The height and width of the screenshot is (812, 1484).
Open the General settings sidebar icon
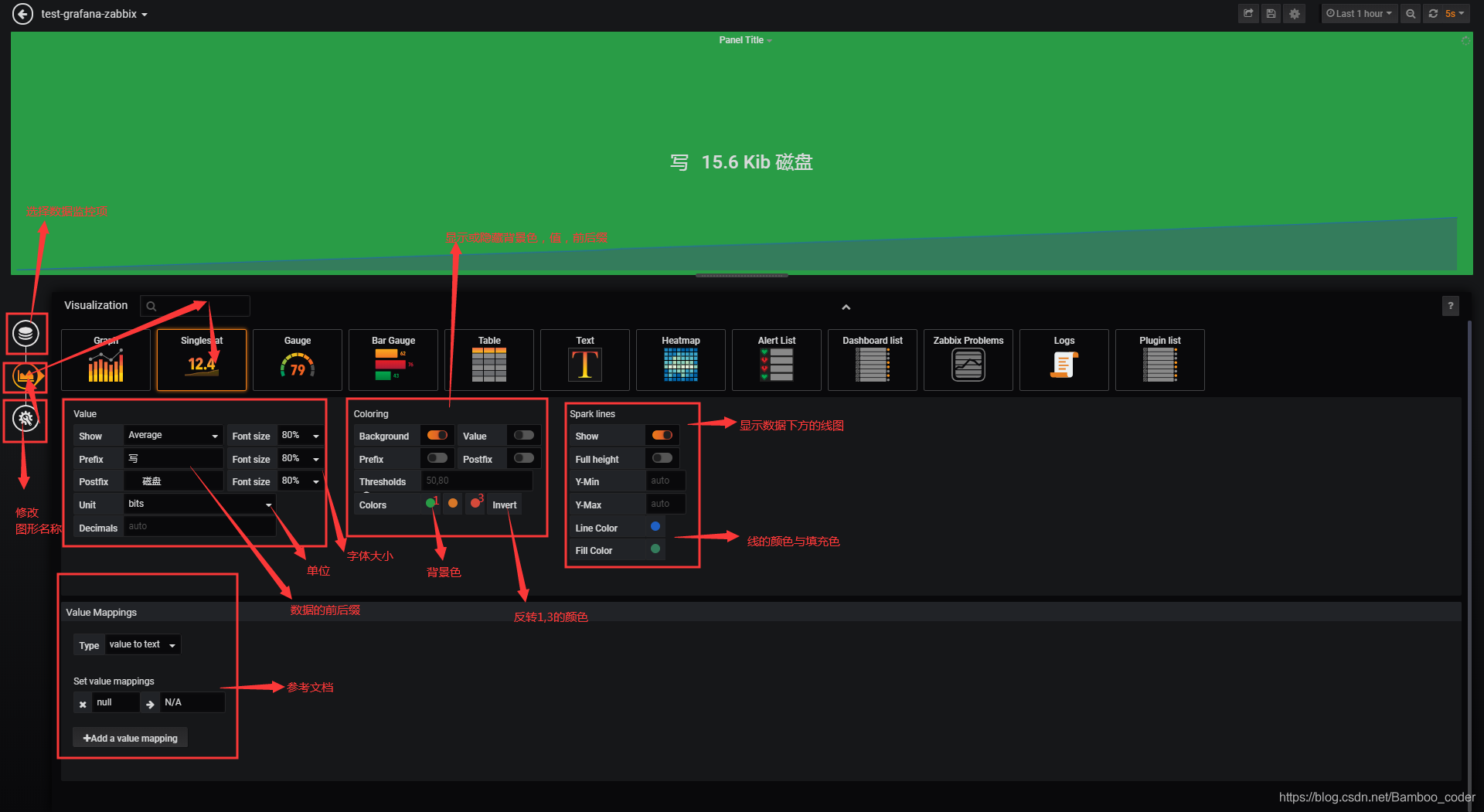click(26, 419)
